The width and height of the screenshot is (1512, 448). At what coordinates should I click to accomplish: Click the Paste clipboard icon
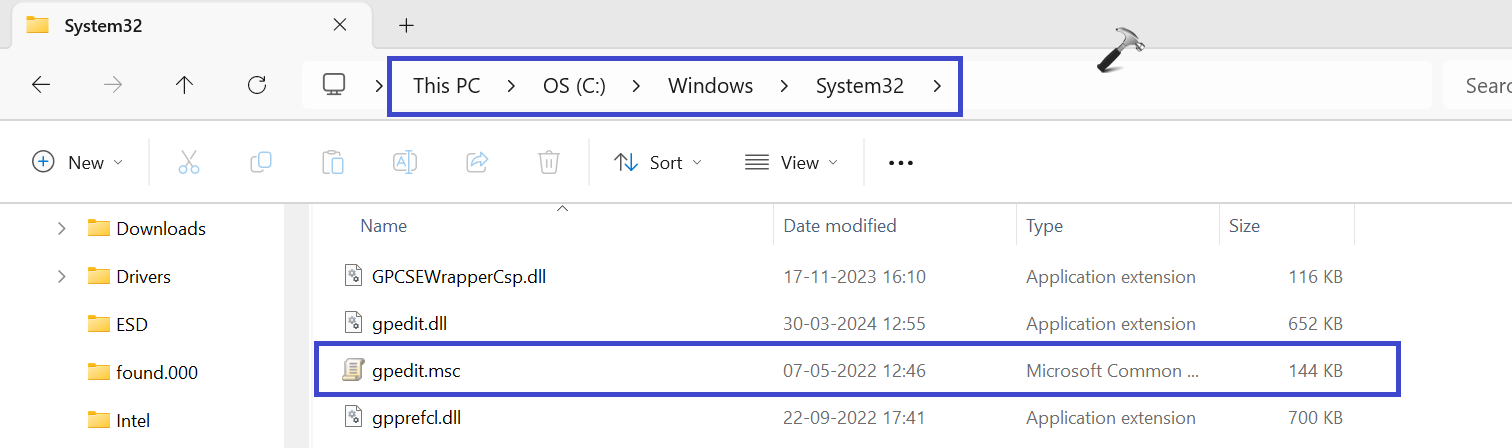[333, 162]
